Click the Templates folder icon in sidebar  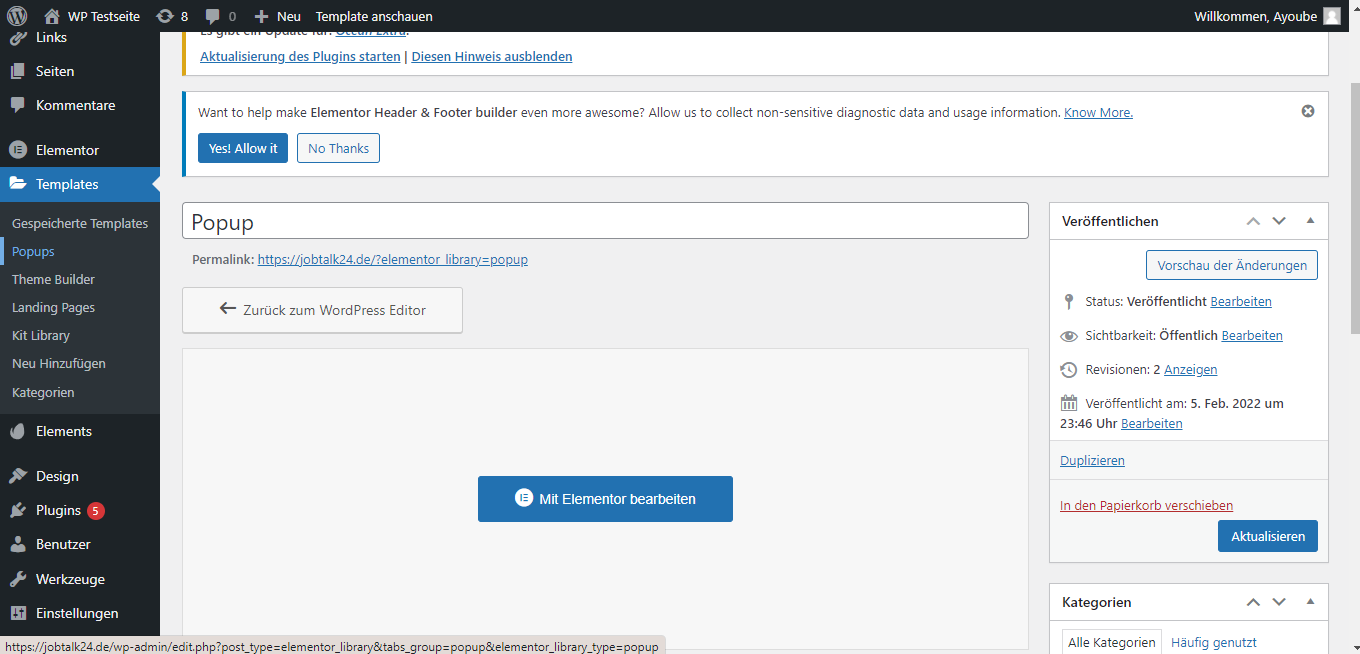[18, 184]
